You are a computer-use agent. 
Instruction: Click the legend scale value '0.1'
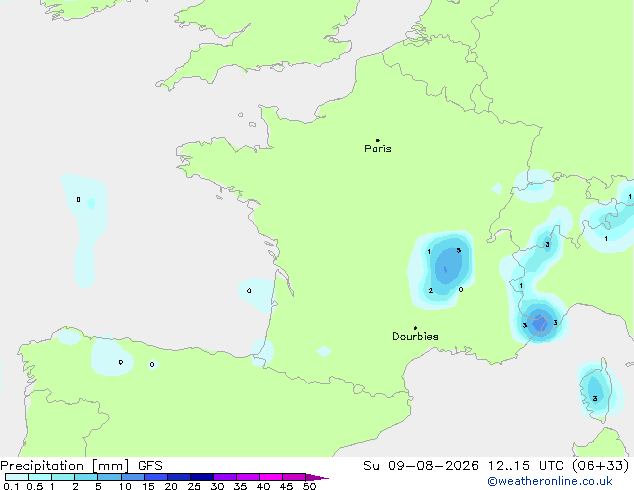tap(11, 486)
